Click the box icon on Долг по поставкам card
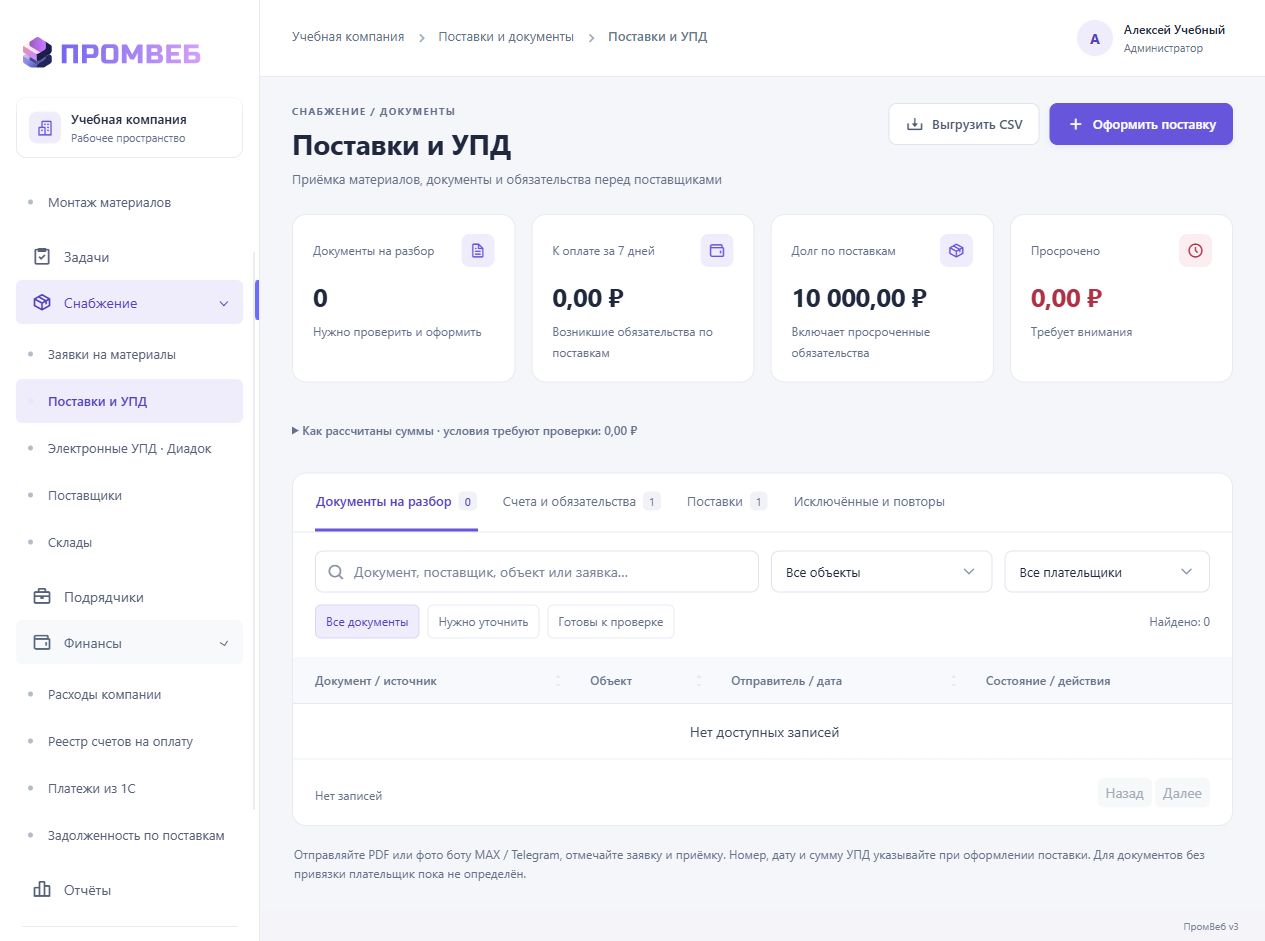Image resolution: width=1265 pixels, height=941 pixels. click(x=956, y=251)
